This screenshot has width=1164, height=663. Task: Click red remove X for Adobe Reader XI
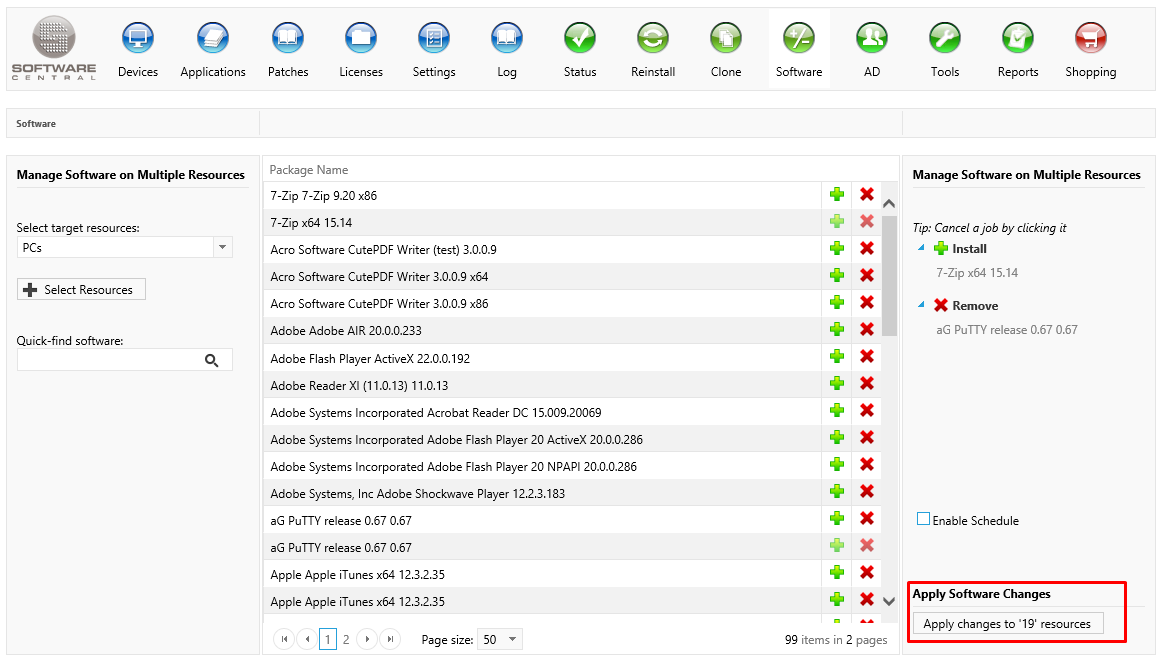[x=867, y=384]
